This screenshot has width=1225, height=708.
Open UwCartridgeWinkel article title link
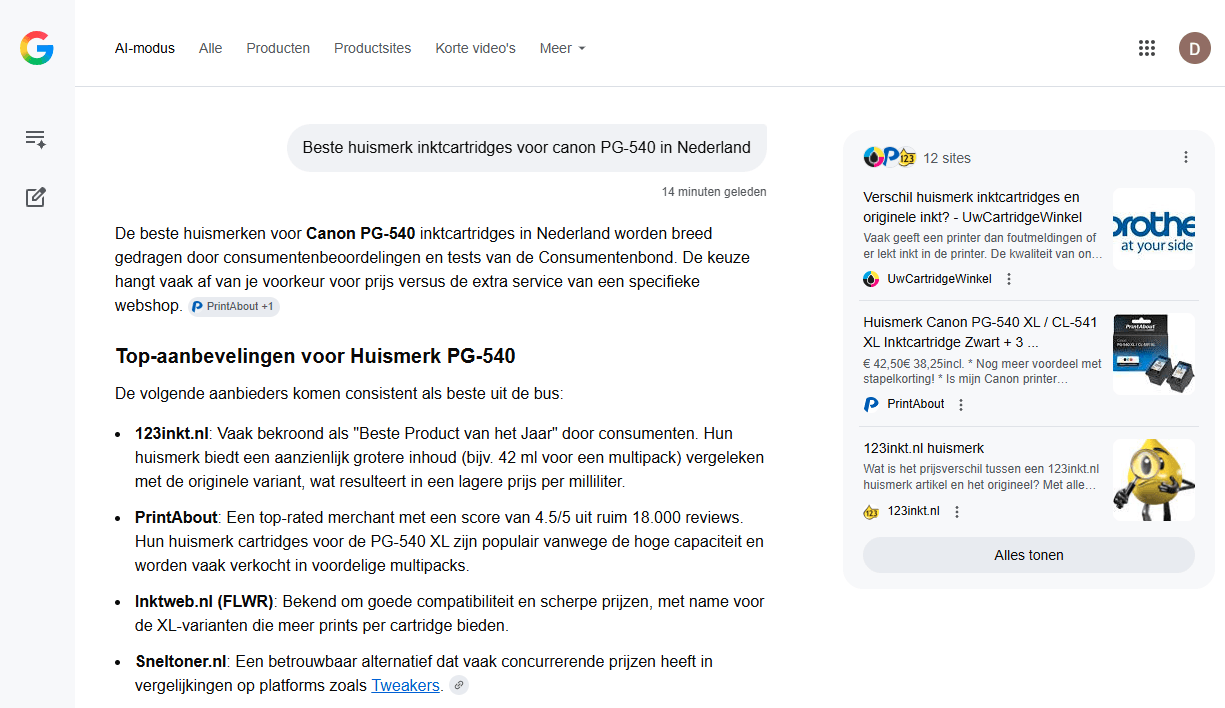click(x=972, y=207)
